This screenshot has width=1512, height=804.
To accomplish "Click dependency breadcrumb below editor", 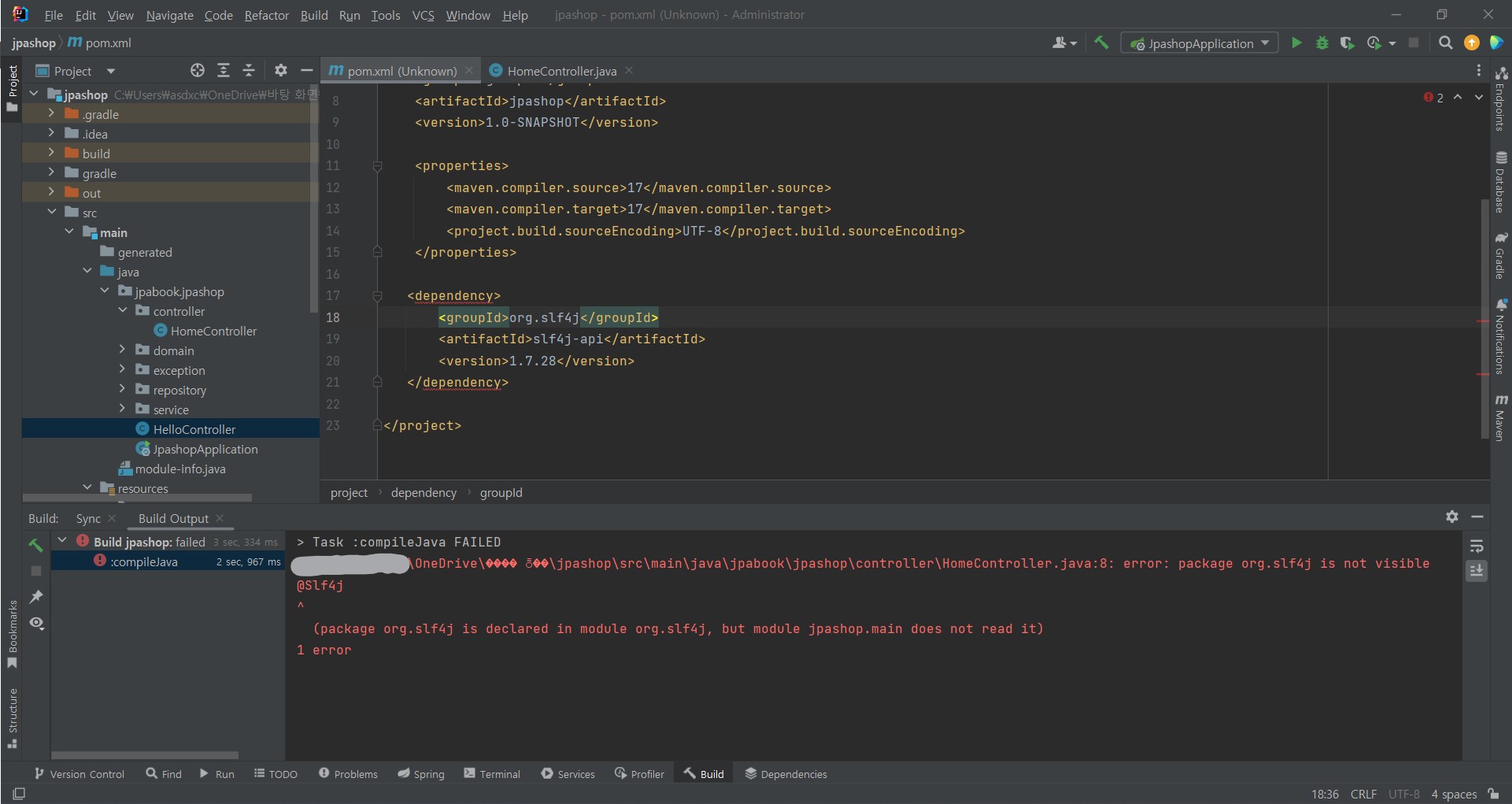I will click(x=423, y=492).
